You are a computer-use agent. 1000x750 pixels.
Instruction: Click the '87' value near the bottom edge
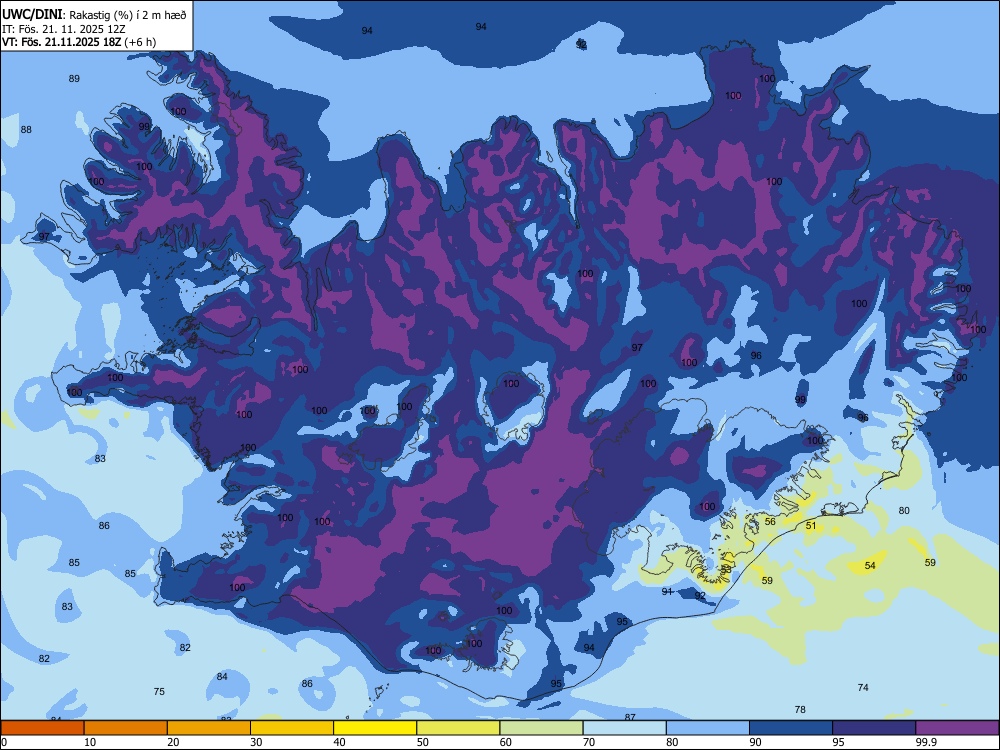tap(630, 717)
